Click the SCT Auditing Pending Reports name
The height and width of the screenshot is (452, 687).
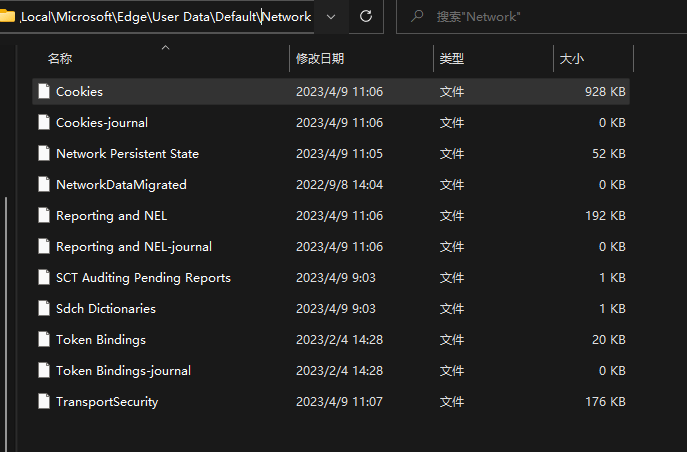point(143,278)
